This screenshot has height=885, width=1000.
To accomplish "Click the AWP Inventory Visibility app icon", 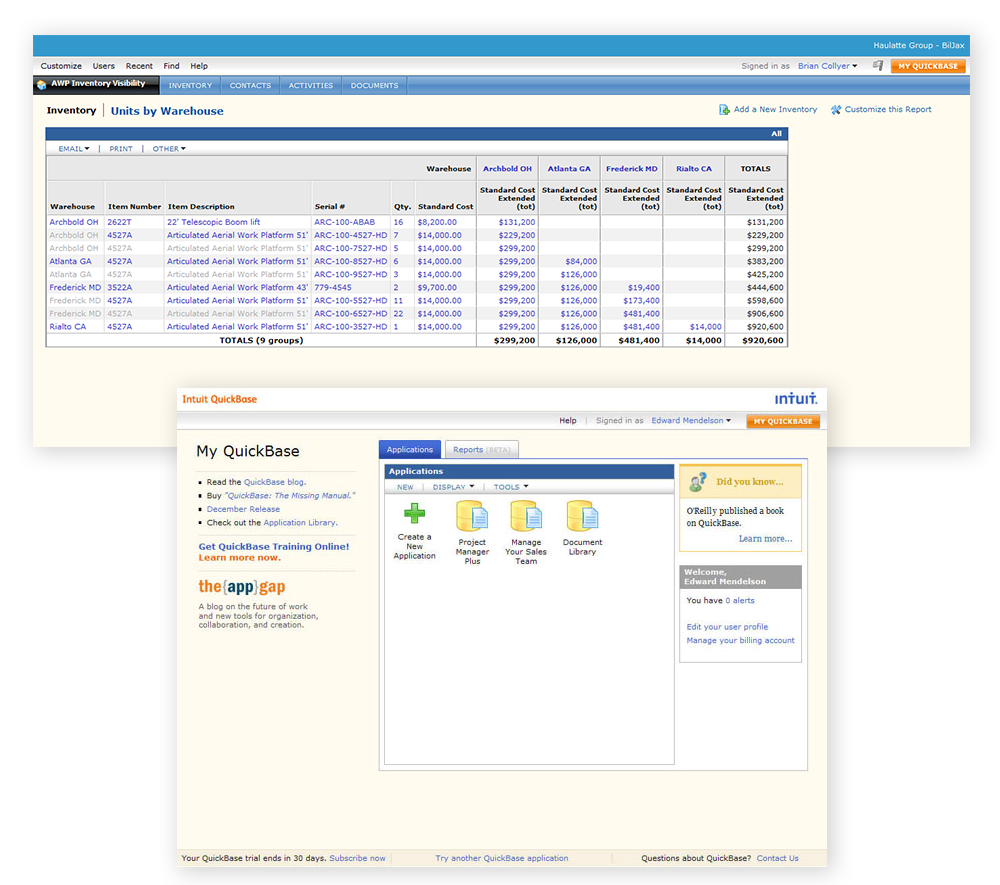I will [41, 84].
